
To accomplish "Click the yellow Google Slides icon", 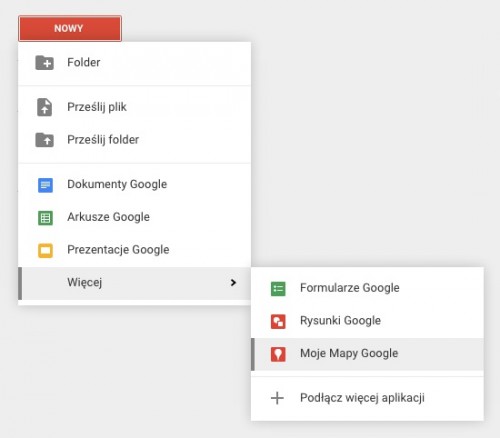I will [x=45, y=251].
